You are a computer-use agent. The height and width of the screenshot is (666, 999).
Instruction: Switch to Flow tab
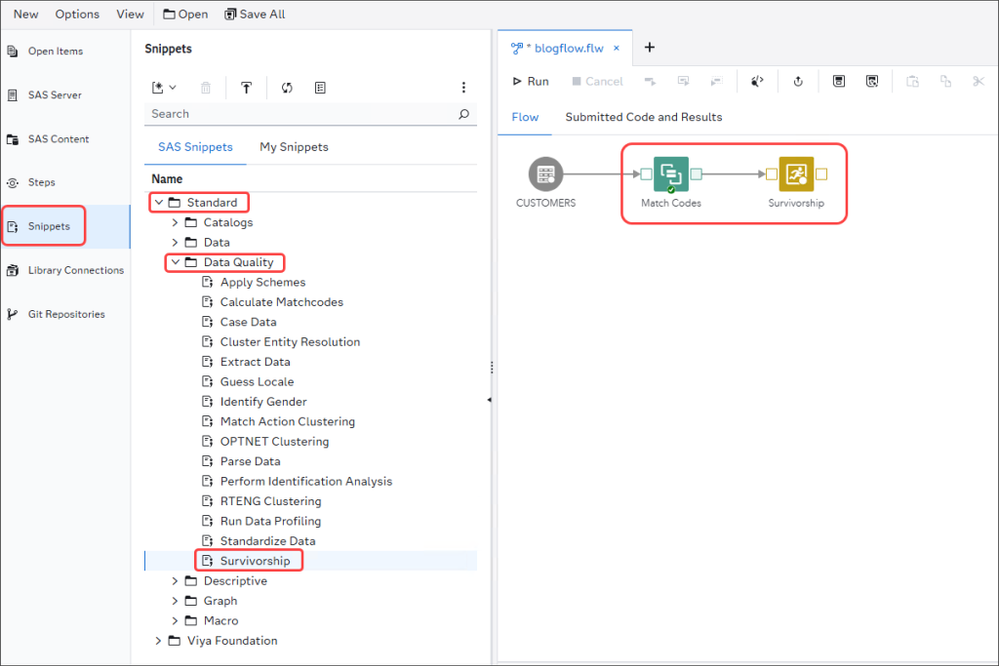click(525, 117)
